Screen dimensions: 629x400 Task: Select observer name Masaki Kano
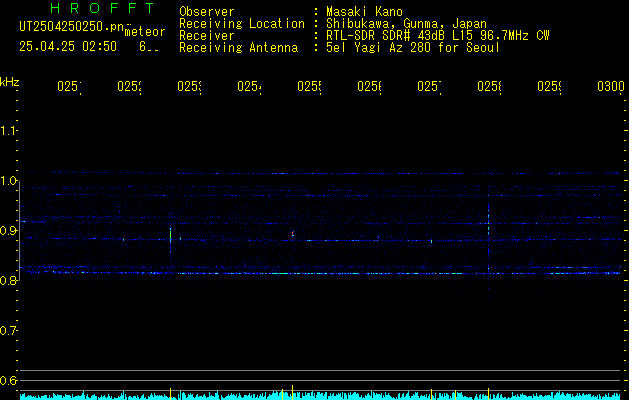click(364, 12)
